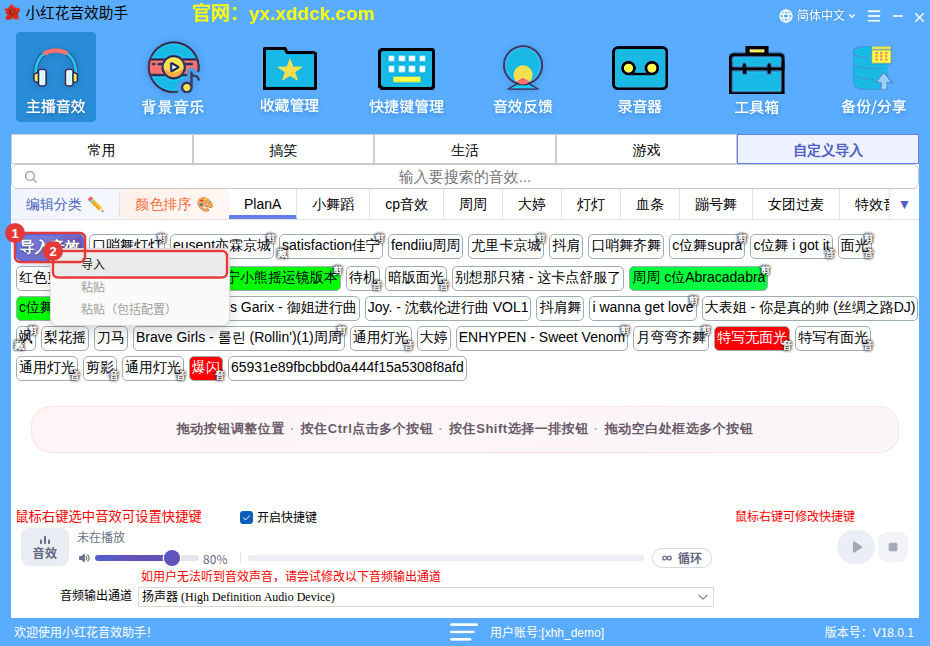This screenshot has width=930, height=646.
Task: Switch to the 搞笑 tab
Action: (x=283, y=149)
